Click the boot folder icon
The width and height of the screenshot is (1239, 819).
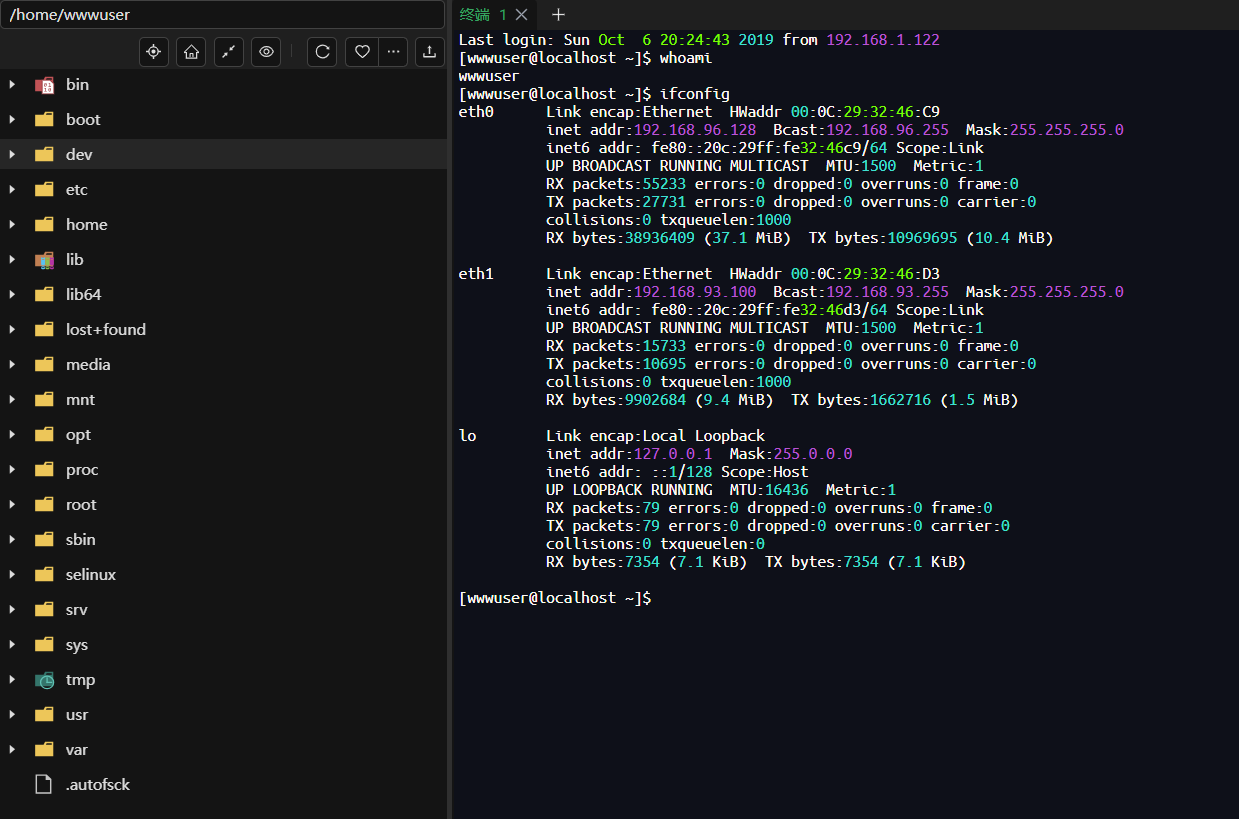(x=44, y=120)
